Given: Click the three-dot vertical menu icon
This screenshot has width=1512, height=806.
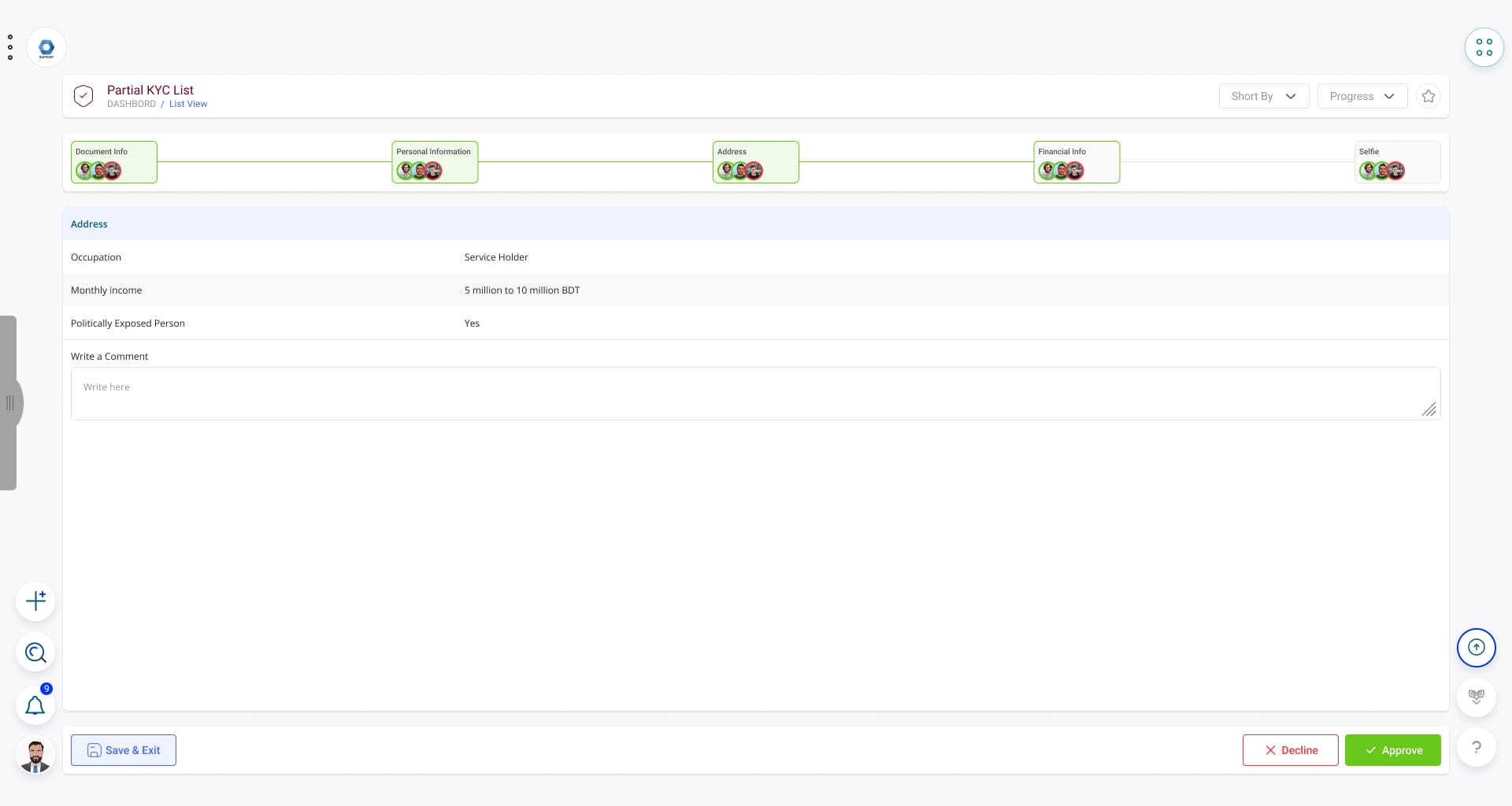Looking at the screenshot, I should click(10, 47).
